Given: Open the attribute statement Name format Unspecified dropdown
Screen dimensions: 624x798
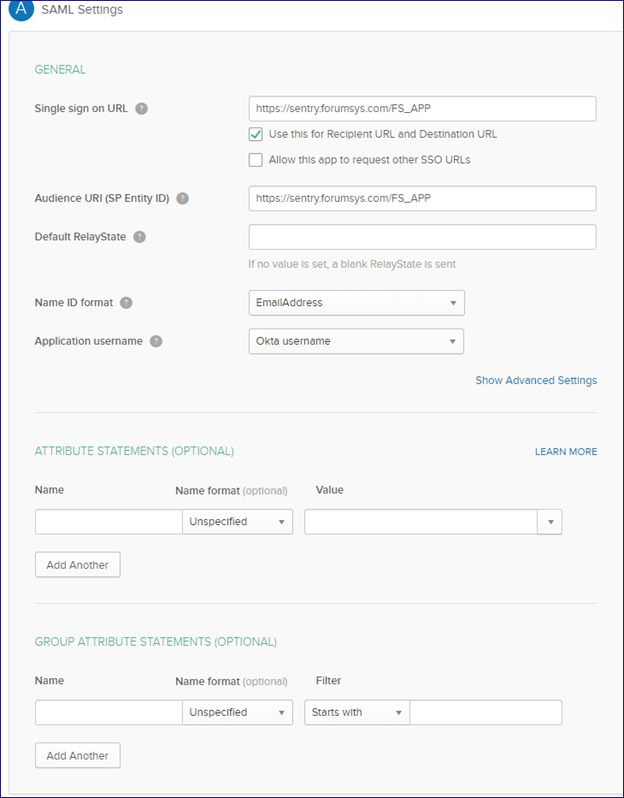Looking at the screenshot, I should [x=238, y=522].
